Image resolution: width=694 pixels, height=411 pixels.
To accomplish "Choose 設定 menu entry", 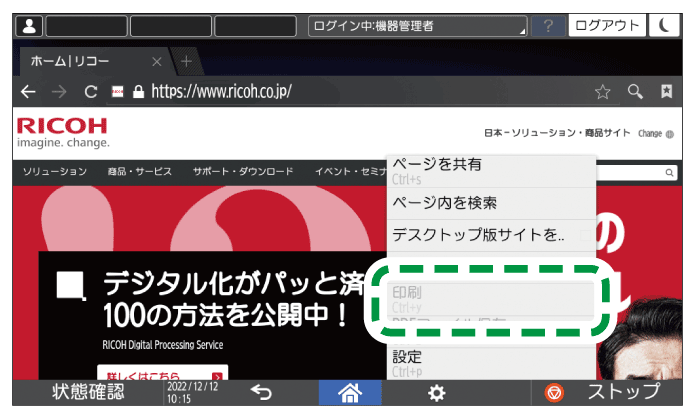I will [491, 364].
